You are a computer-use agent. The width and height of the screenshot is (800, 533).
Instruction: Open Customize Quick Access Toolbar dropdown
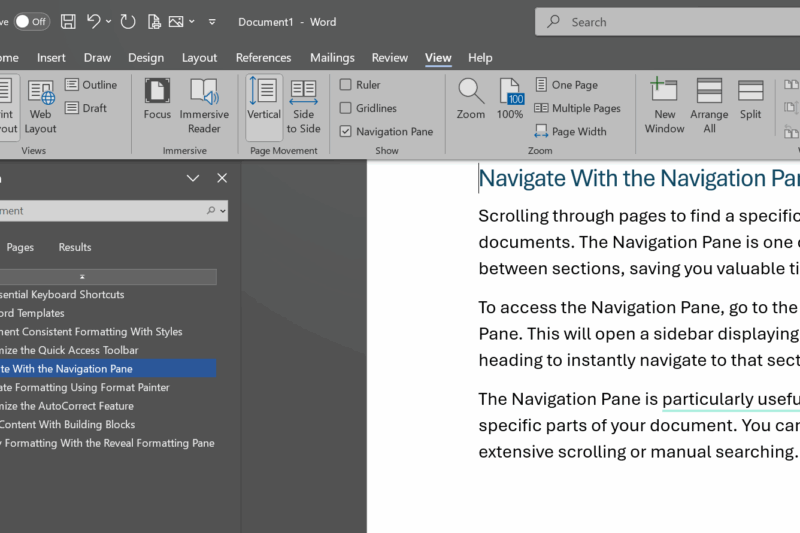pos(212,22)
